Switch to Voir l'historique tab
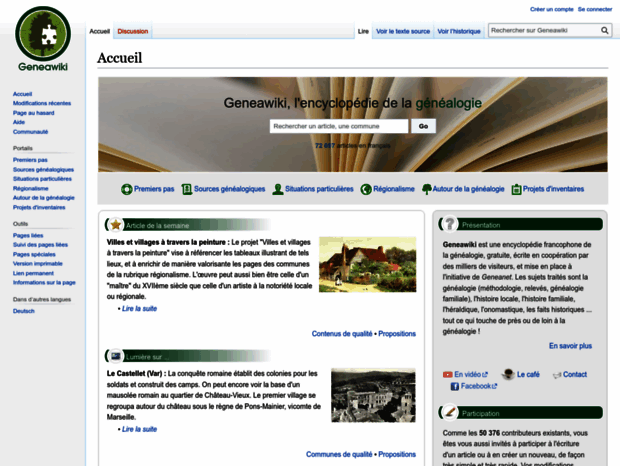Viewport: 620px width, 466px height. [459, 31]
